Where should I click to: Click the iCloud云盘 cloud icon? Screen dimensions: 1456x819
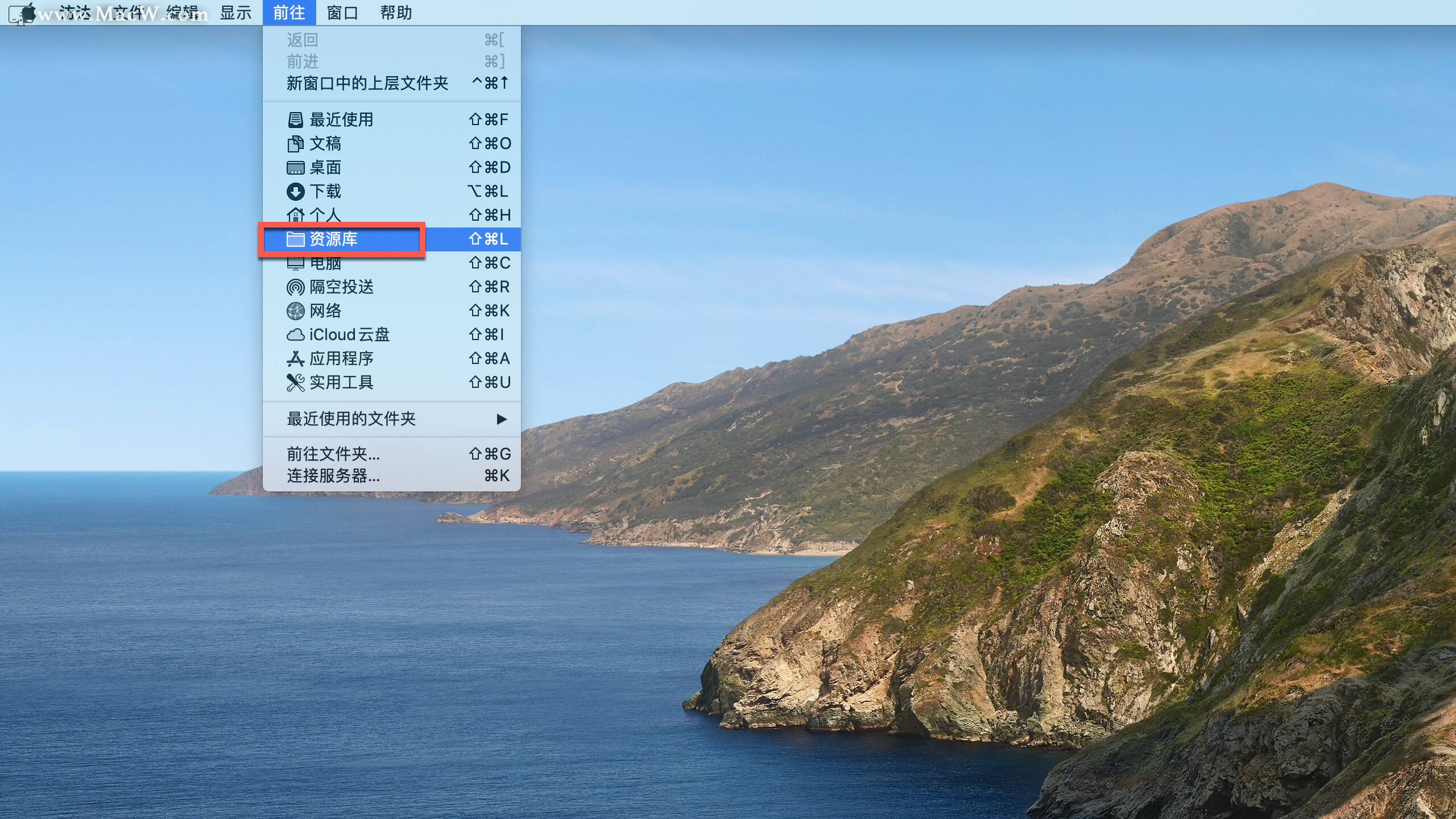tap(295, 335)
